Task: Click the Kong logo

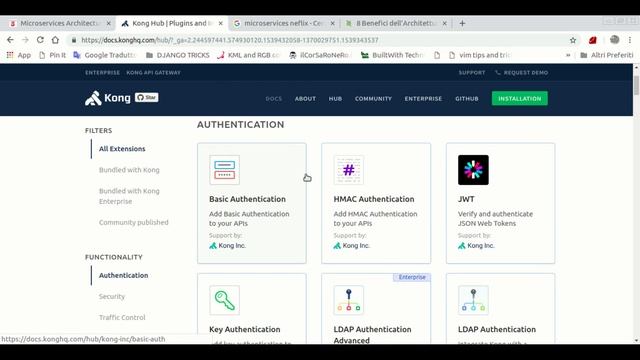Action: pos(108,98)
